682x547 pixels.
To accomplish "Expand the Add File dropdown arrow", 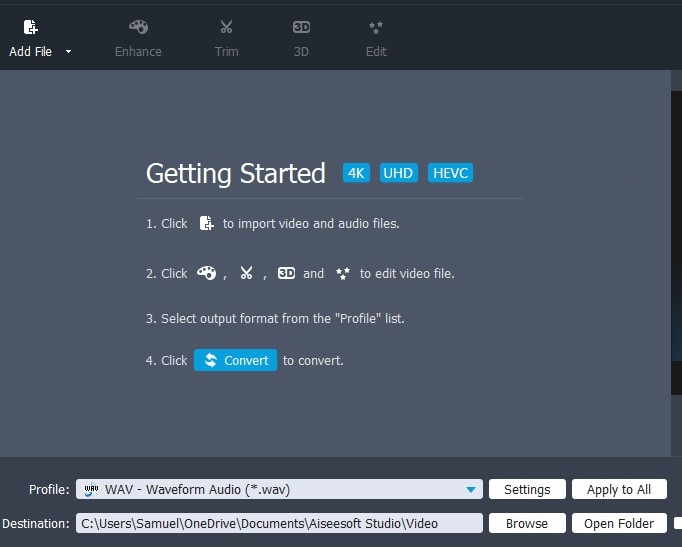I will (68, 51).
